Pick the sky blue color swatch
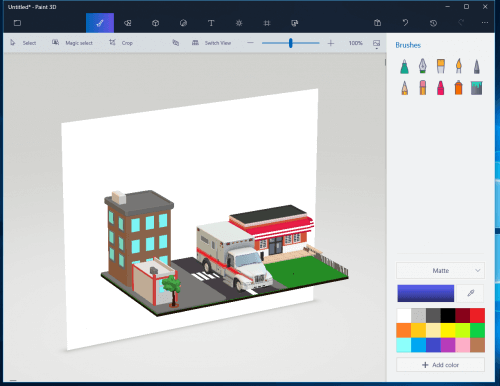This screenshot has width=500, height=386. click(x=418, y=345)
